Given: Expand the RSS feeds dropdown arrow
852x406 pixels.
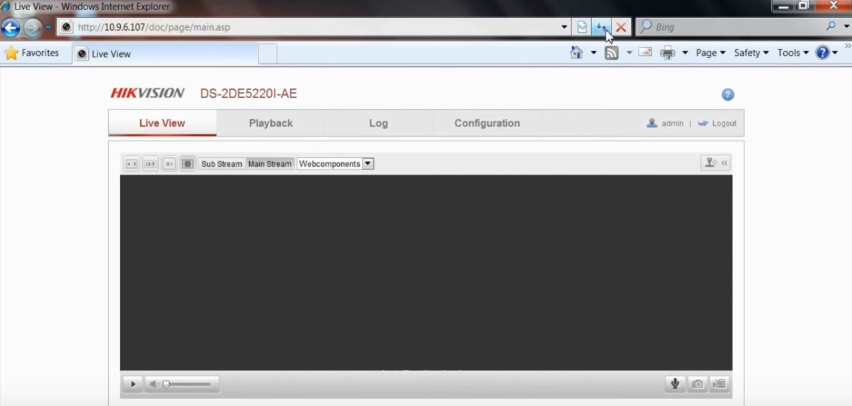Looking at the screenshot, I should coord(629,53).
